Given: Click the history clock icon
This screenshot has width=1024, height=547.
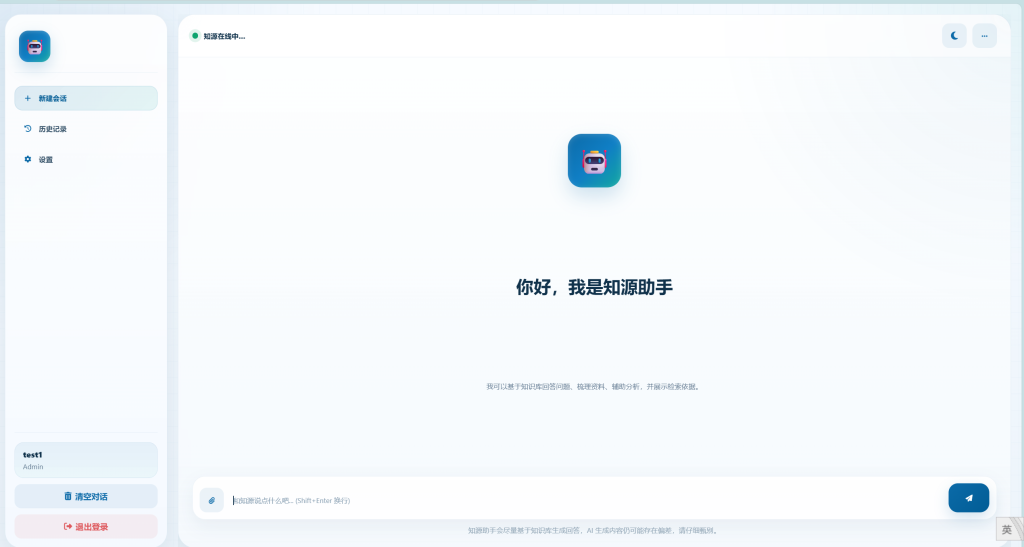Looking at the screenshot, I should click(x=27, y=129).
